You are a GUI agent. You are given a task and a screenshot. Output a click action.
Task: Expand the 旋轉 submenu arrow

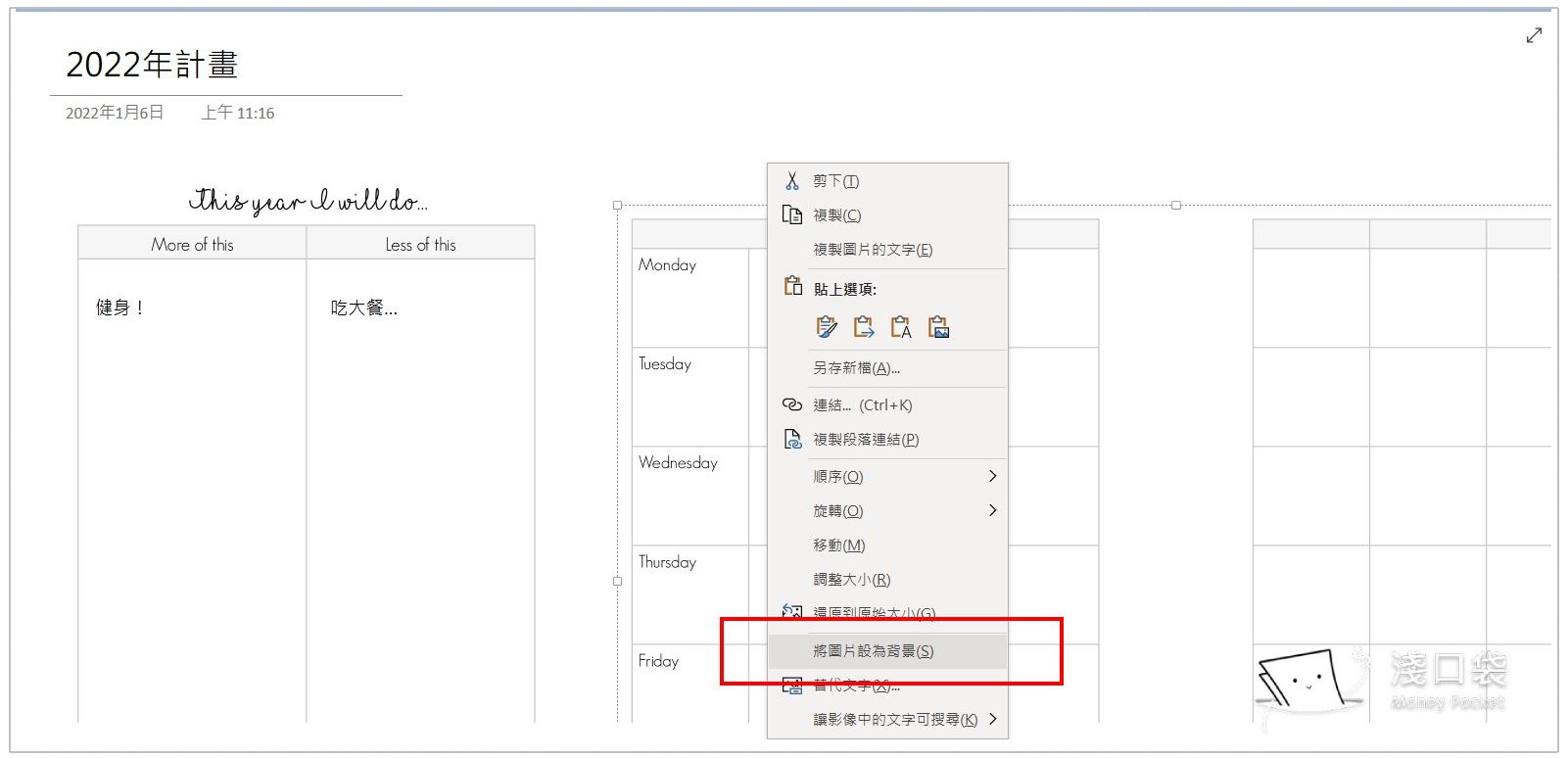pyautogui.click(x=992, y=510)
